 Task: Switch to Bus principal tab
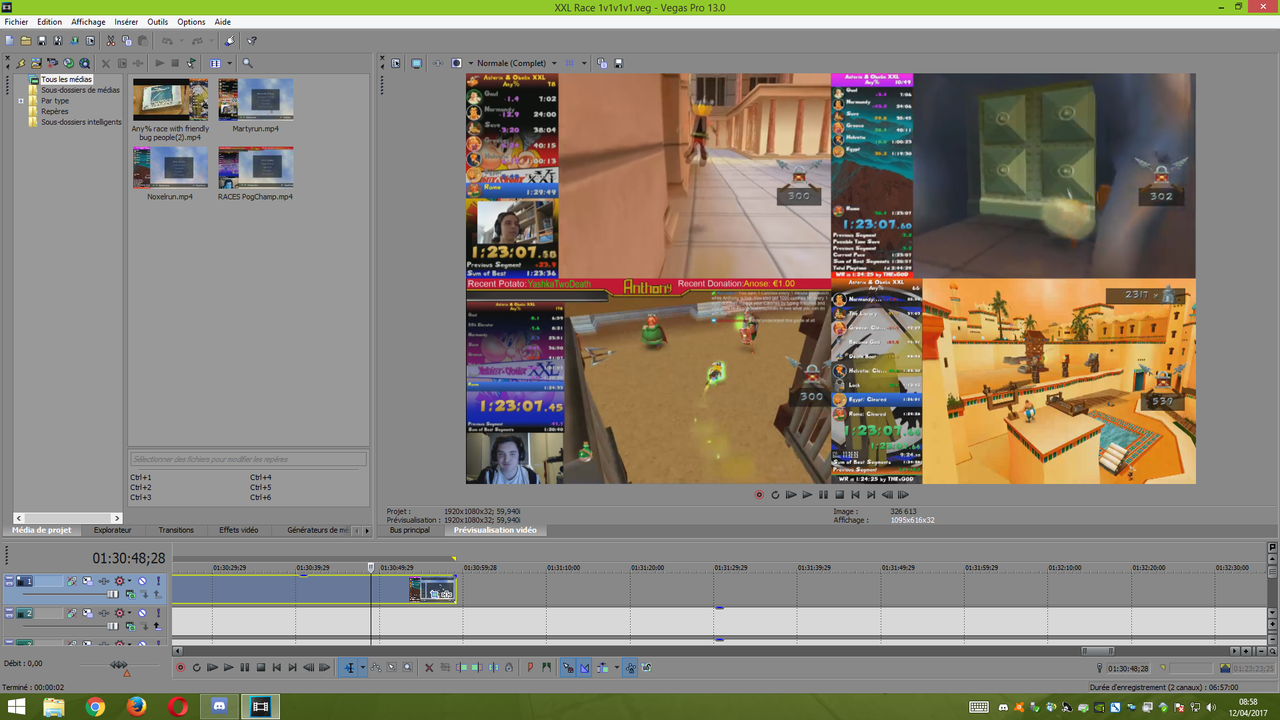pyautogui.click(x=409, y=530)
